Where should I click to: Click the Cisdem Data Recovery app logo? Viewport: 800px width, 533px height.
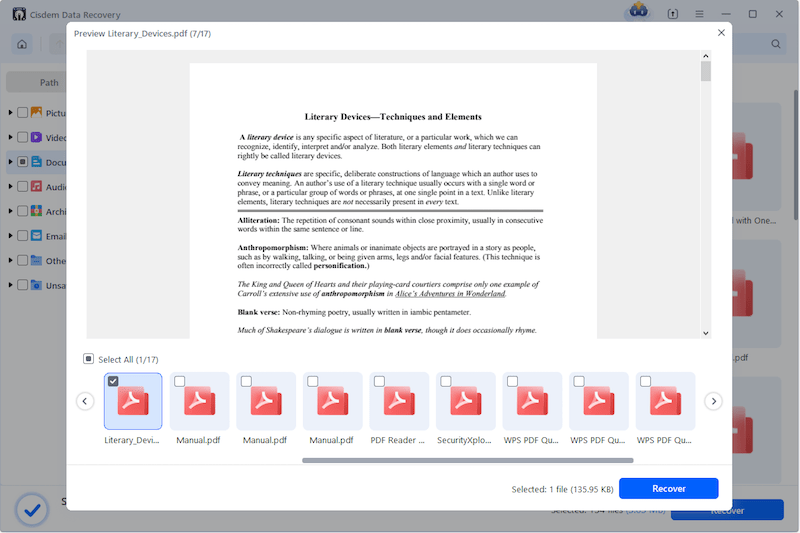19,14
